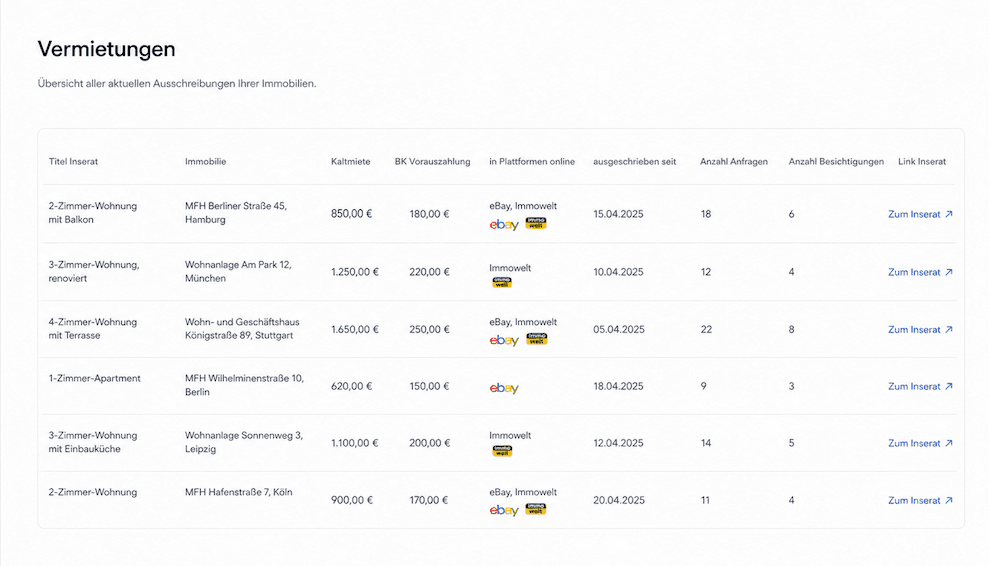Click the date 15.04.2025
Image resolution: width=989 pixels, height=566 pixels.
click(x=618, y=215)
